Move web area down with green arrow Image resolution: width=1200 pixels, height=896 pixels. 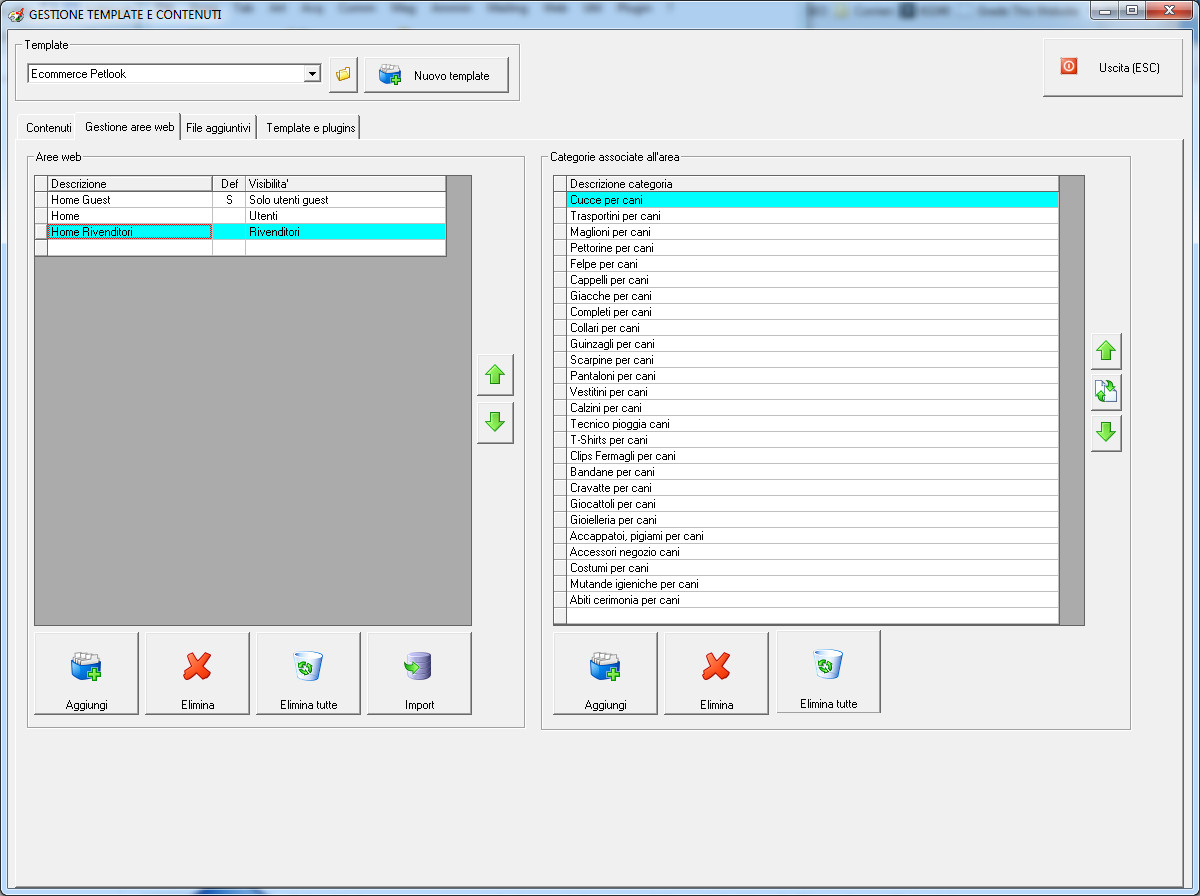(x=495, y=423)
